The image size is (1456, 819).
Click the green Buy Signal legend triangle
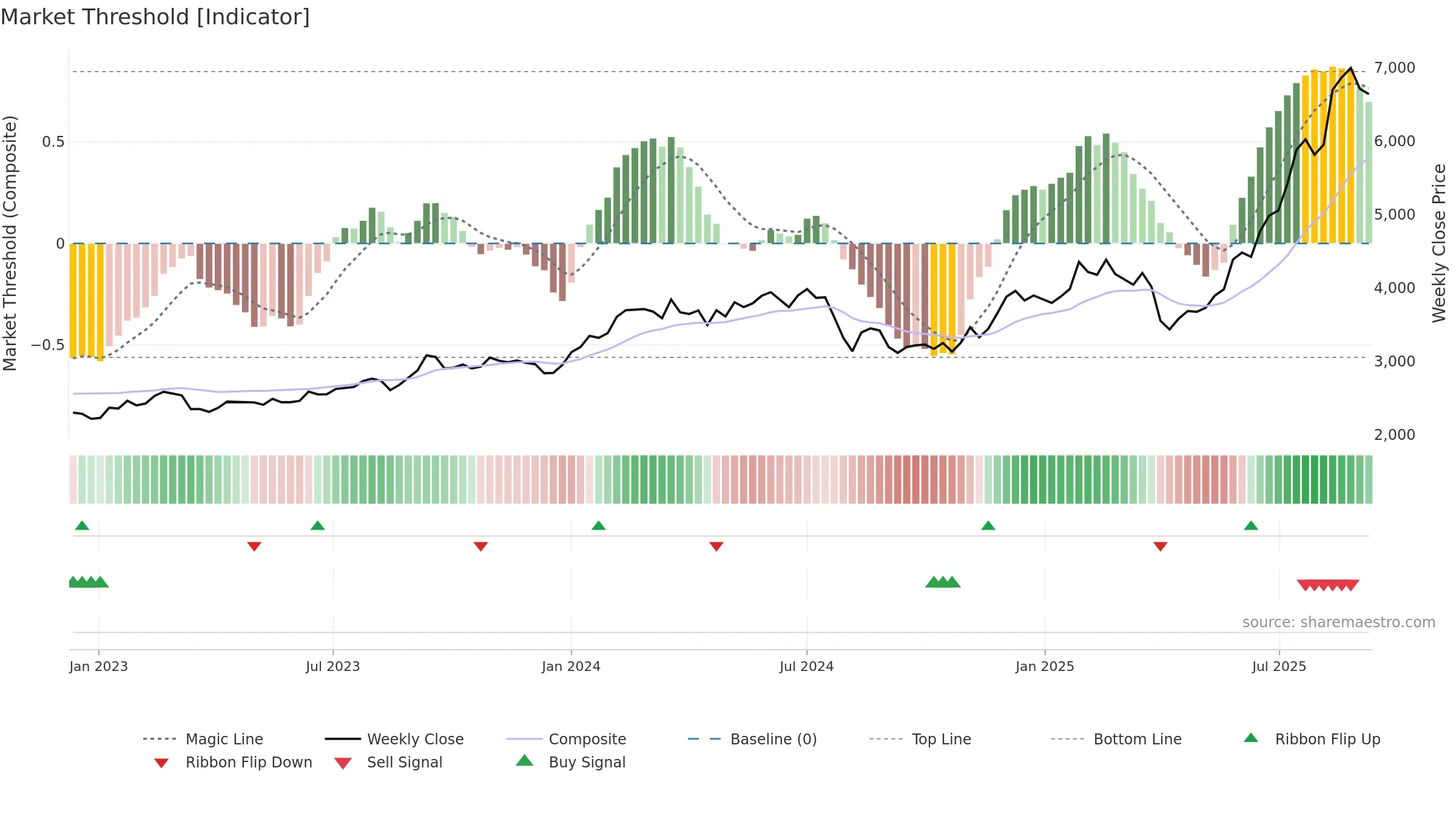[525, 760]
